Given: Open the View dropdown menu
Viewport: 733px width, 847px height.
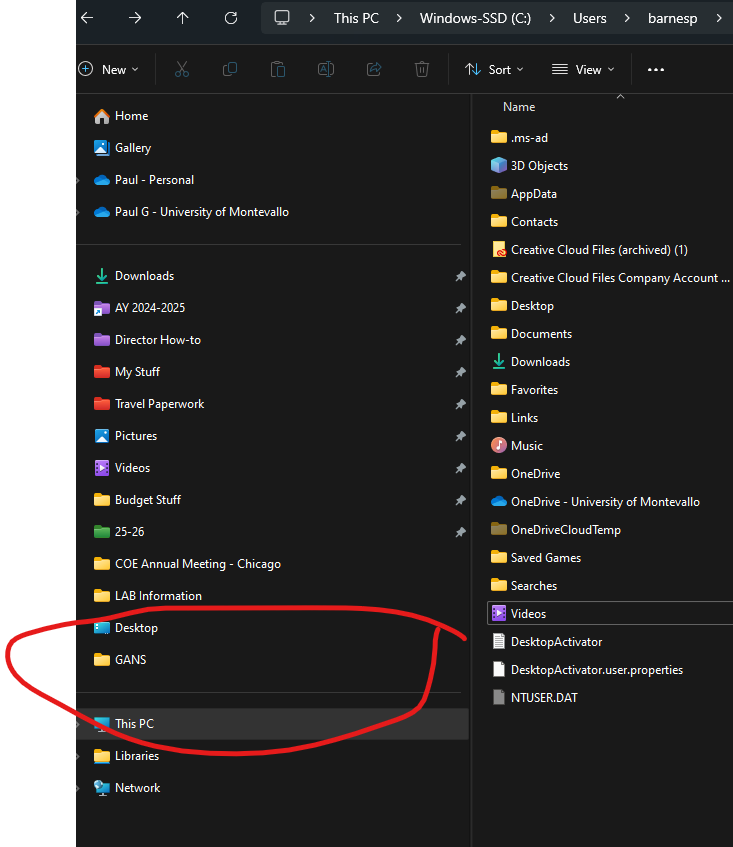Looking at the screenshot, I should pos(583,69).
